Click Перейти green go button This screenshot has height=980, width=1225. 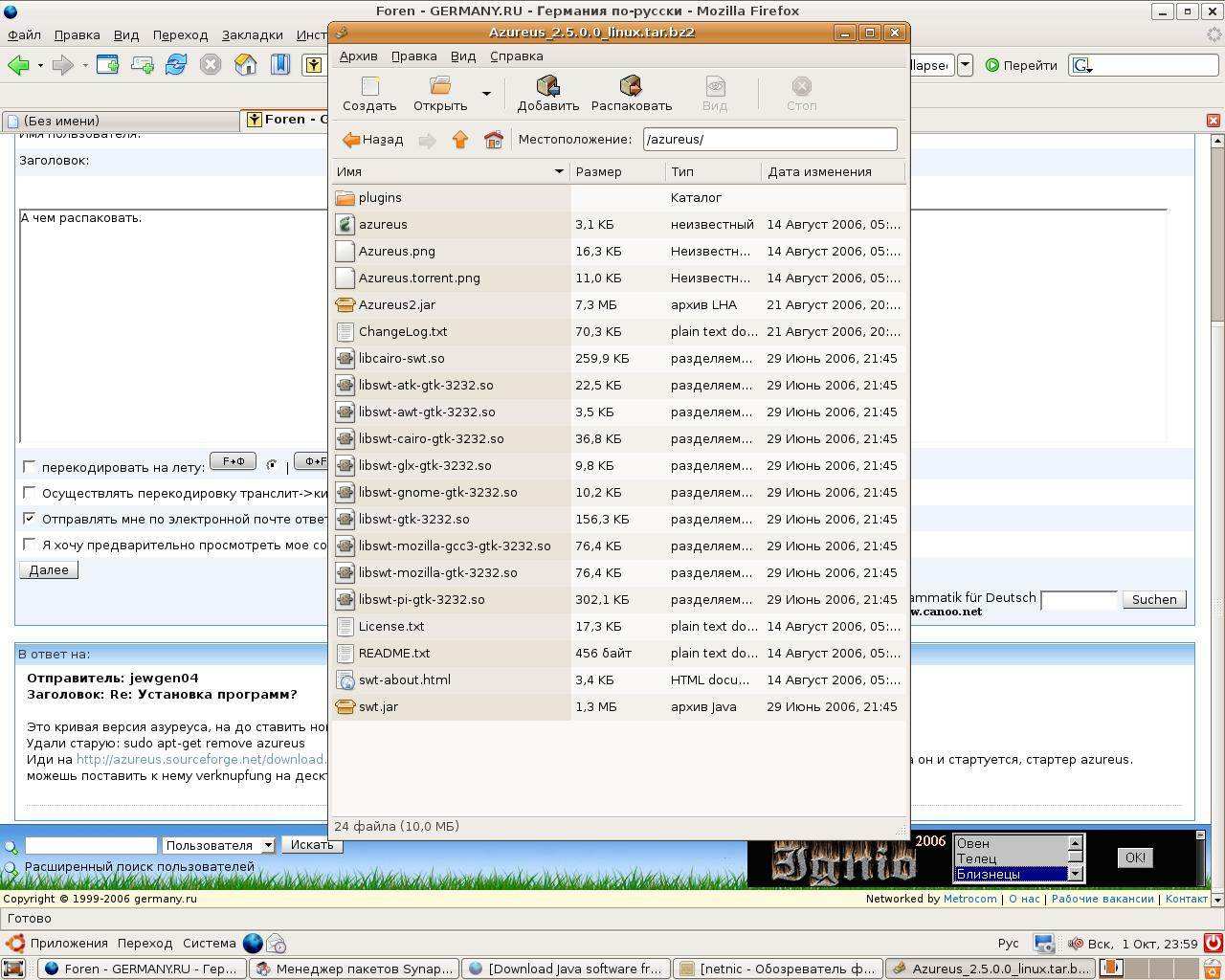click(1021, 65)
